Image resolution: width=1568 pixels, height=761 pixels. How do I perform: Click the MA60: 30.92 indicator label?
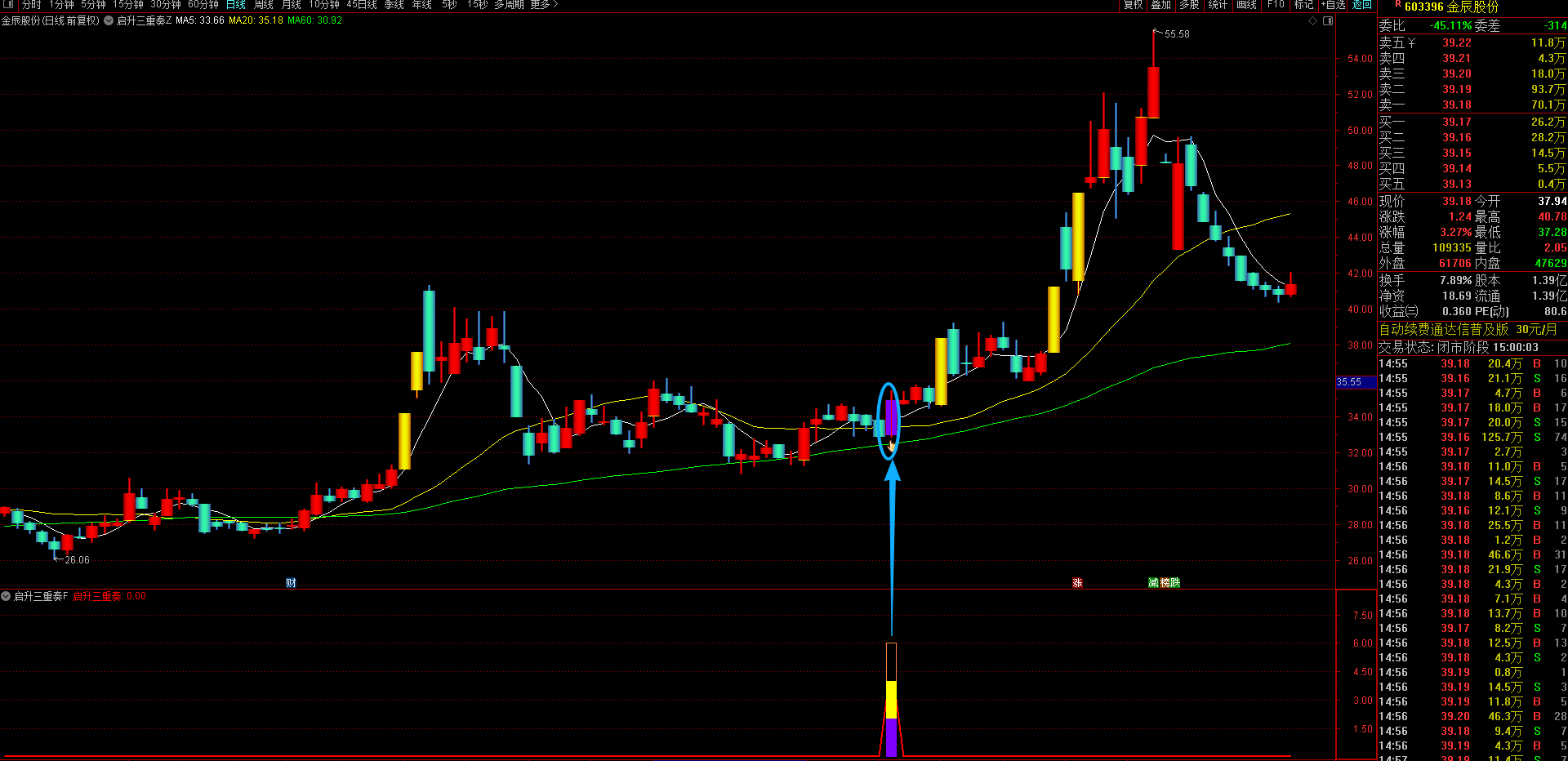point(314,20)
